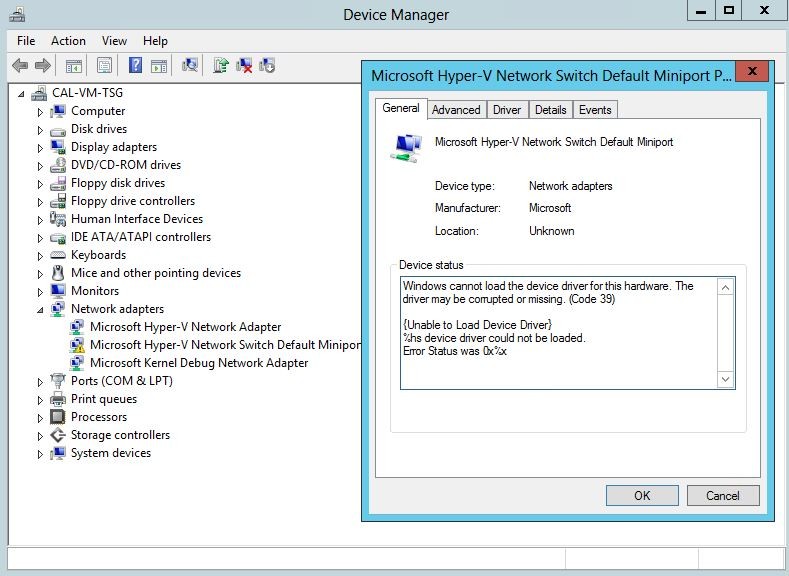Viewport: 789px width, 576px height.
Task: Click the Help icon in the toolbar
Action: pyautogui.click(x=135, y=66)
